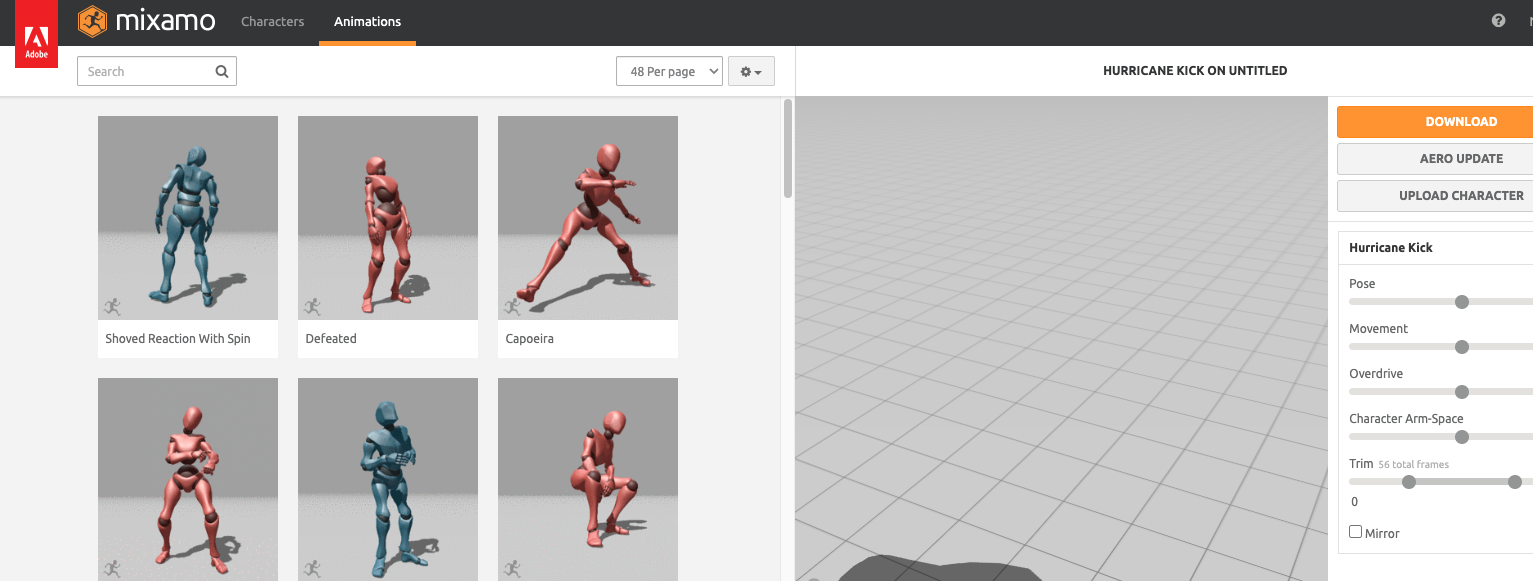Select the Capoeira animation thumbnail
The image size is (1533, 581).
point(588,218)
